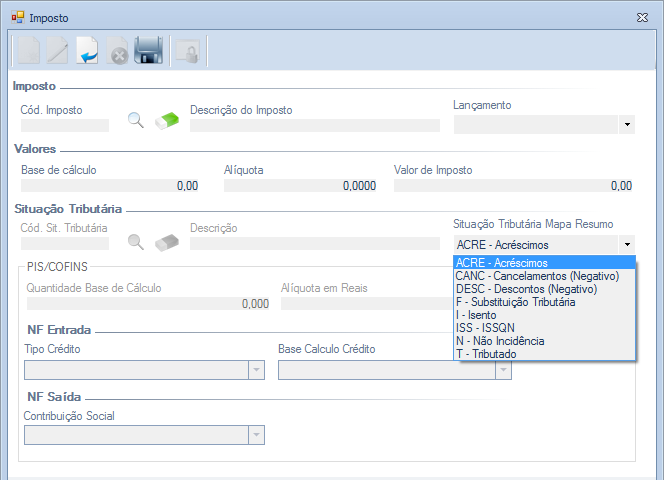This screenshot has width=664, height=480.
Task: Click the new document toolbar icon
Action: coord(29,50)
